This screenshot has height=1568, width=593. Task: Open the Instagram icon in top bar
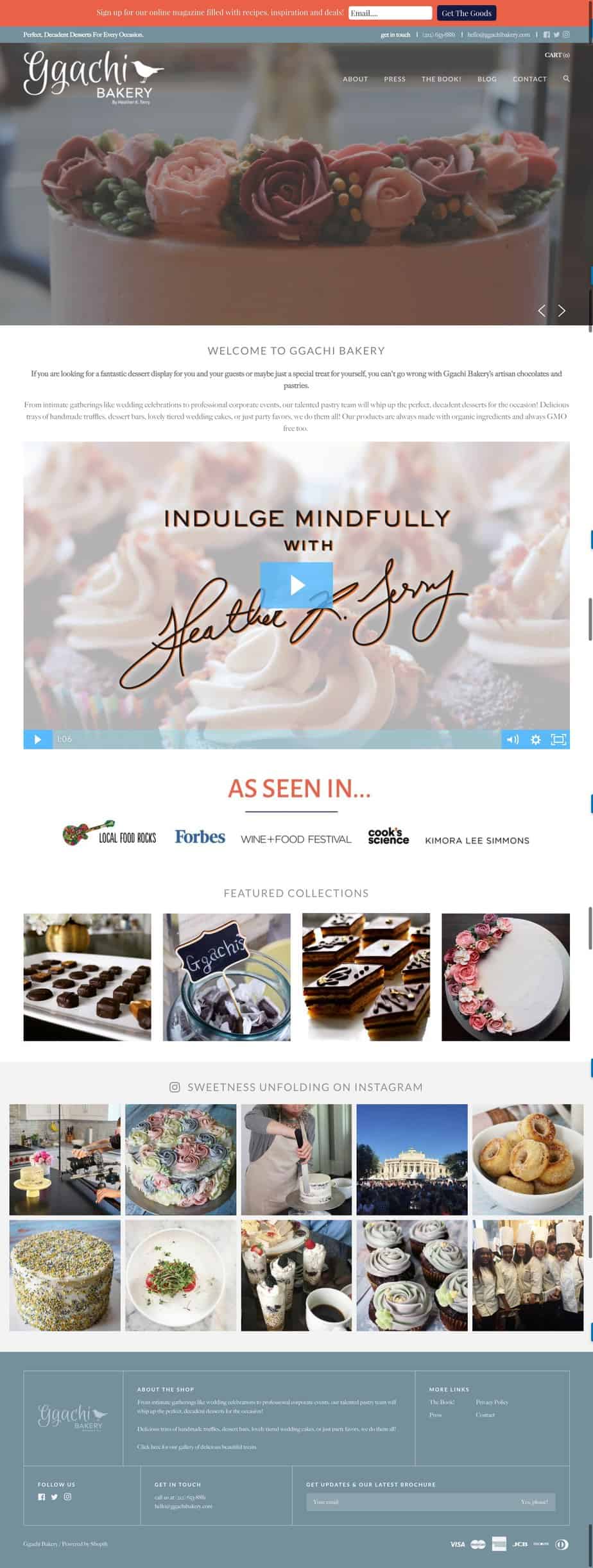pyautogui.click(x=566, y=35)
